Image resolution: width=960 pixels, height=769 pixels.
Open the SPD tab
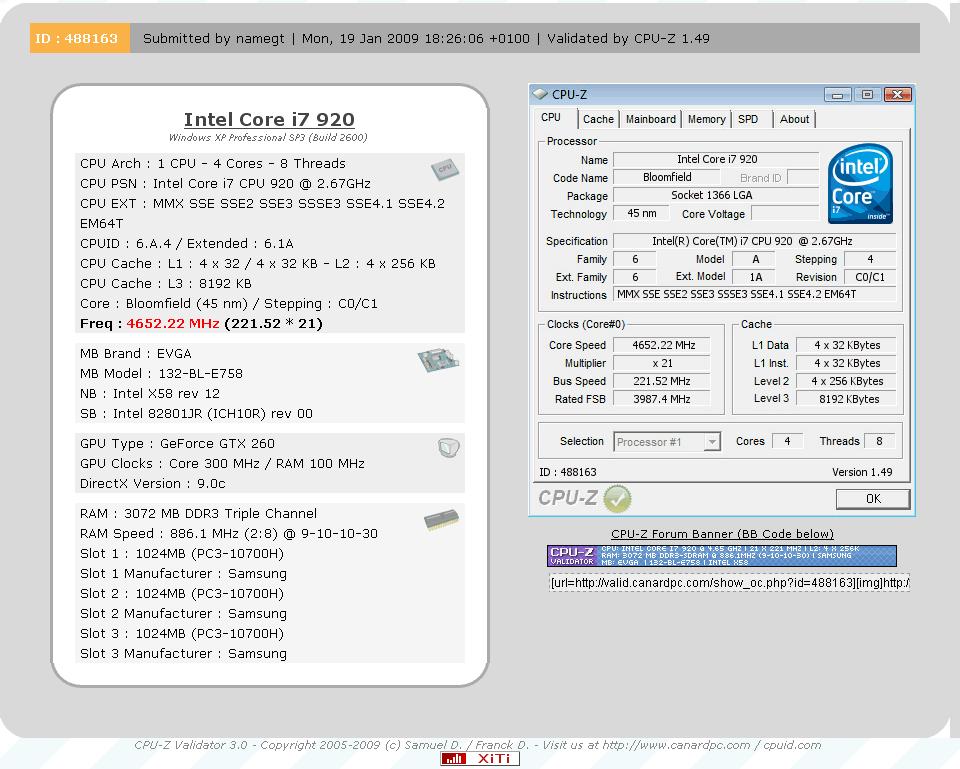click(x=748, y=119)
